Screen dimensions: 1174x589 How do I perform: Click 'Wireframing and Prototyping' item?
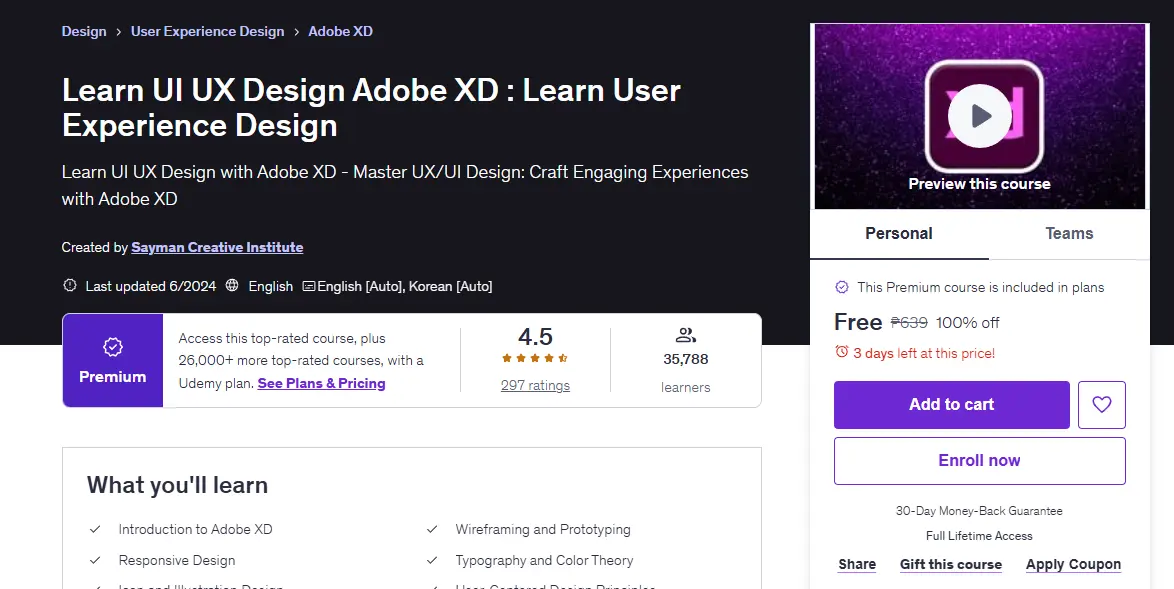click(x=543, y=529)
